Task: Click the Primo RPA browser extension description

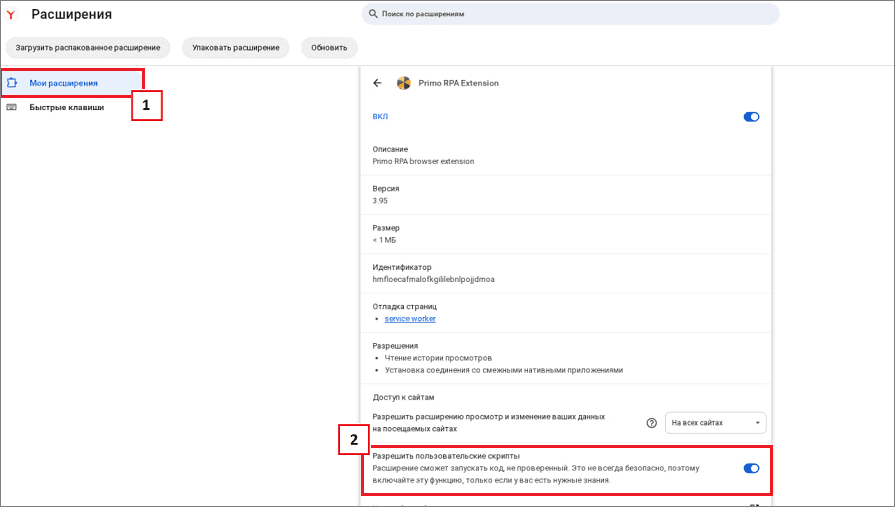Action: [423, 161]
